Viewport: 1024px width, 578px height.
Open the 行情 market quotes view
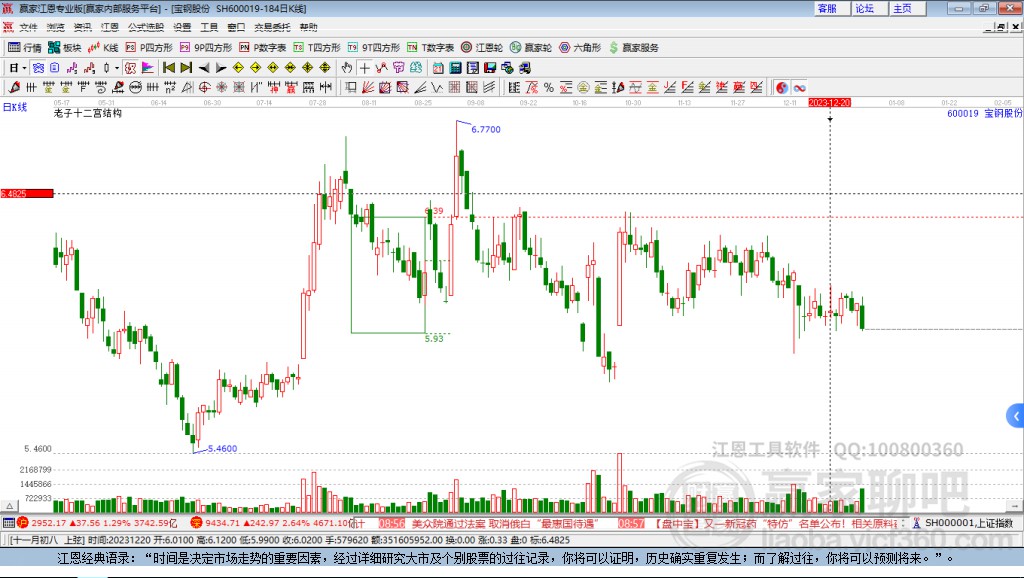point(25,47)
